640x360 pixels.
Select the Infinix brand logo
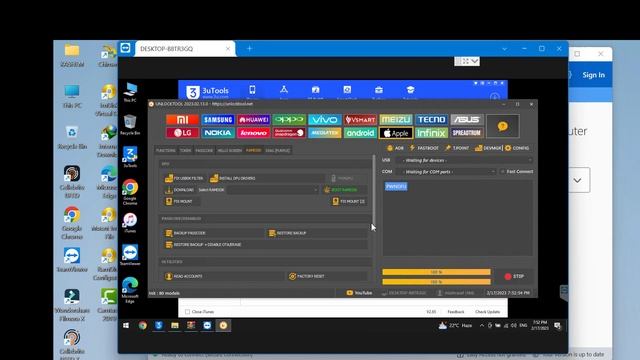coord(431,133)
